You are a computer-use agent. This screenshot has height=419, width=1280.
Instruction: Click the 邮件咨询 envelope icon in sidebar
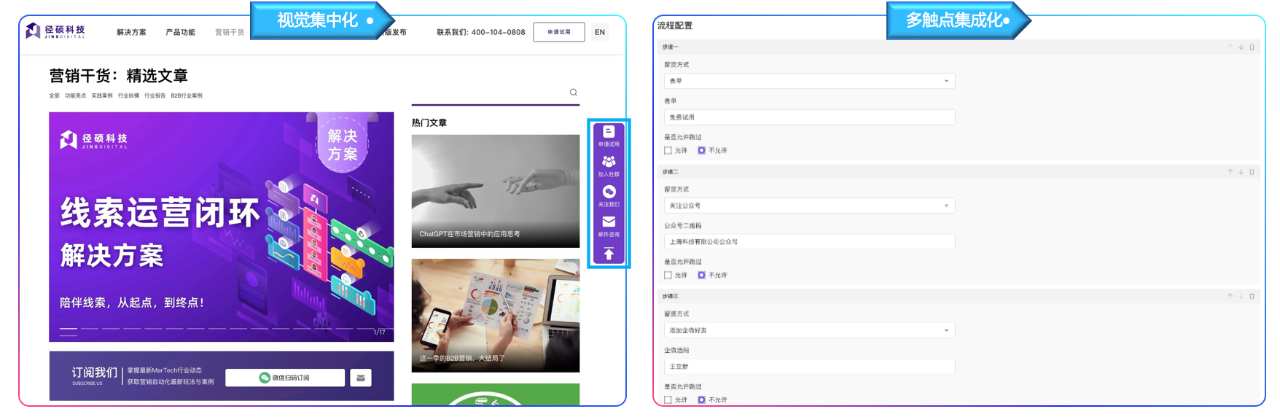608,222
